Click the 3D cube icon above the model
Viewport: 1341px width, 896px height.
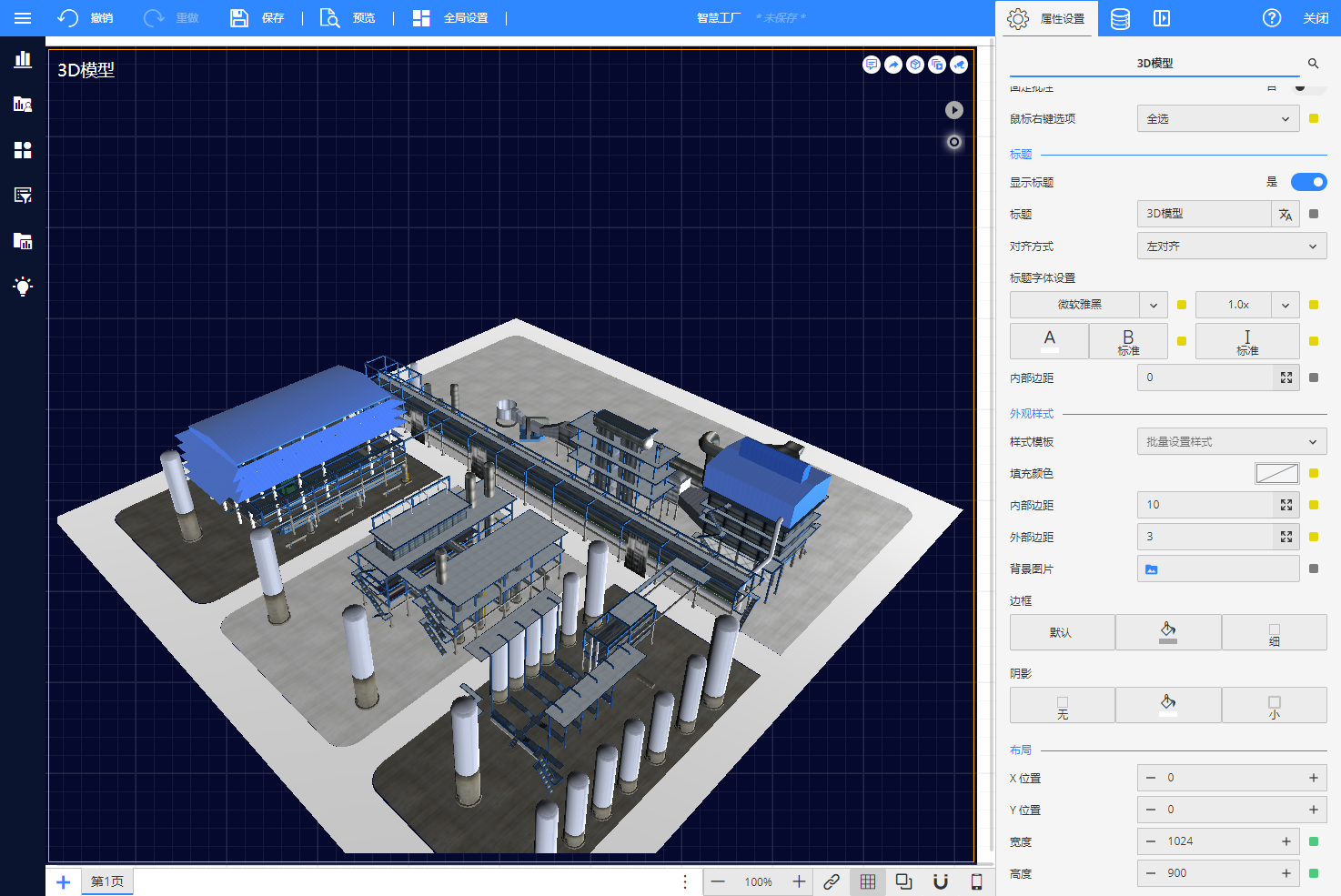tap(915, 65)
